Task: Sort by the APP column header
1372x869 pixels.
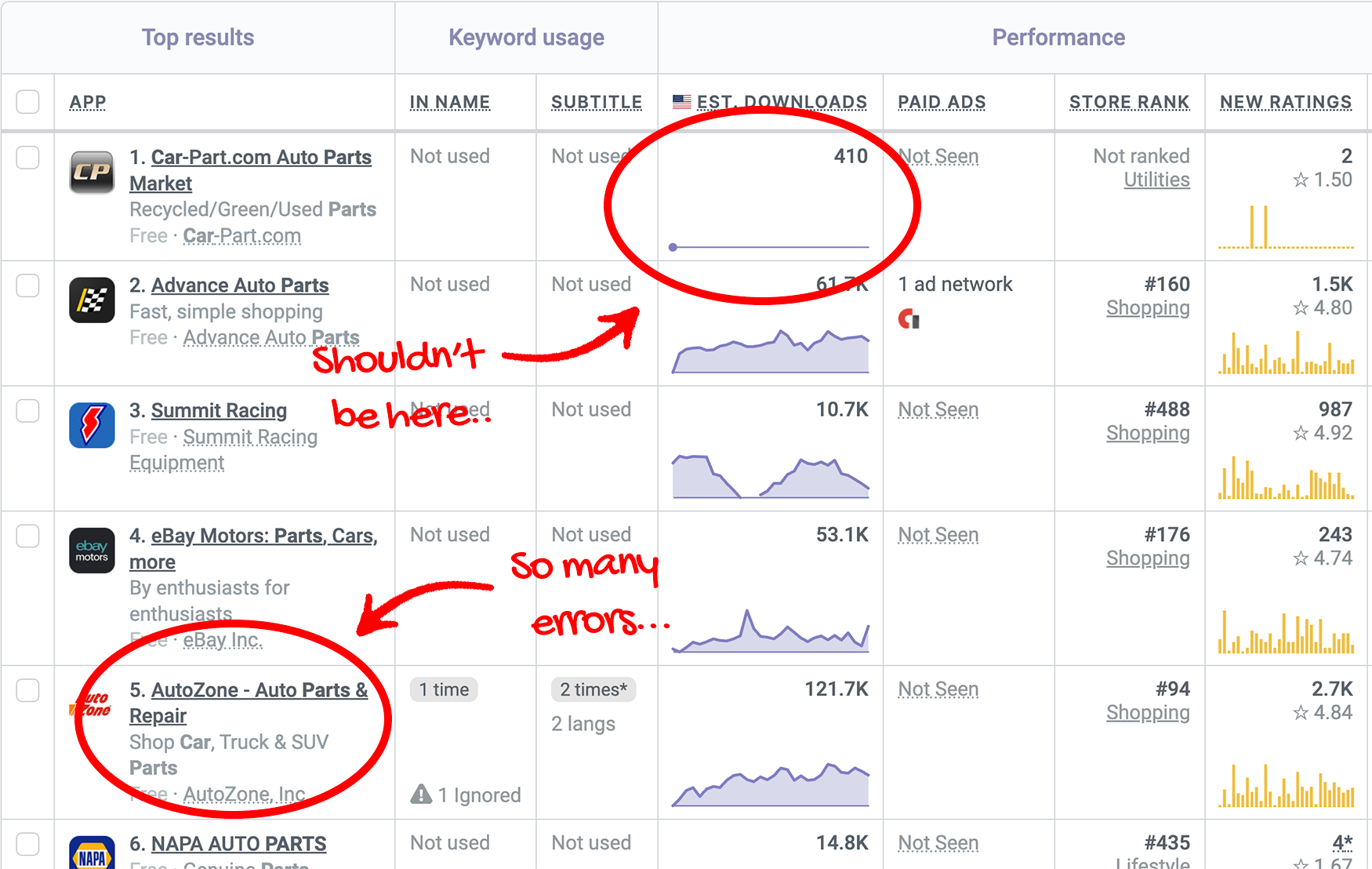Action: (x=88, y=102)
